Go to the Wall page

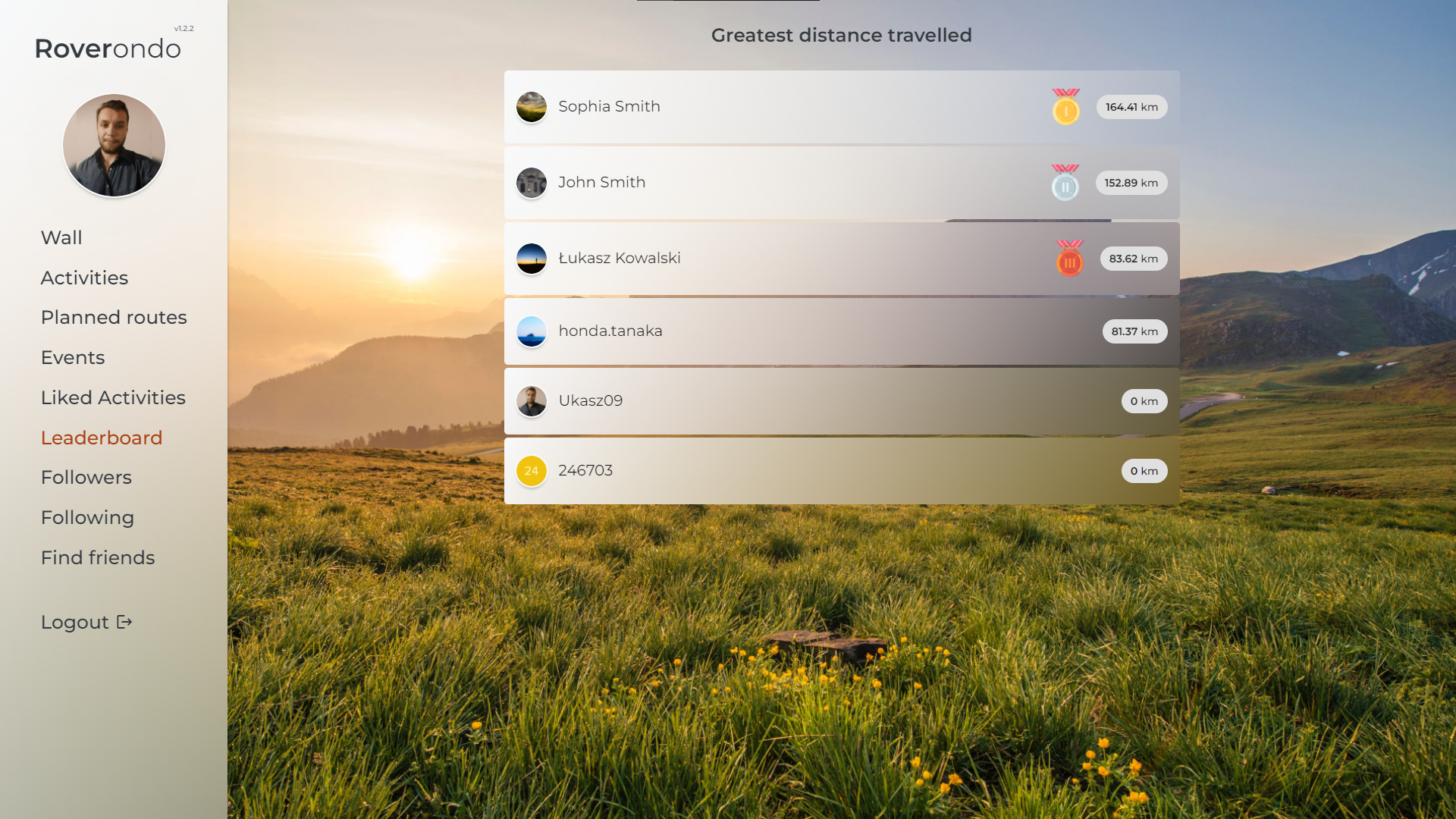coord(61,237)
